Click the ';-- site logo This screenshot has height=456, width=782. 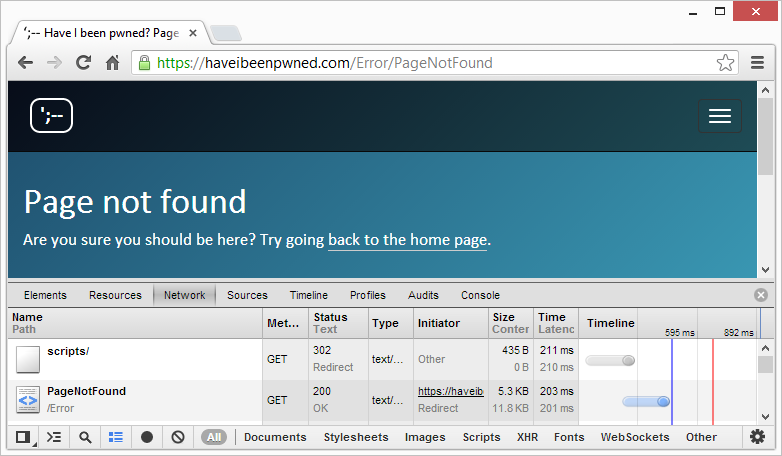tap(51, 116)
